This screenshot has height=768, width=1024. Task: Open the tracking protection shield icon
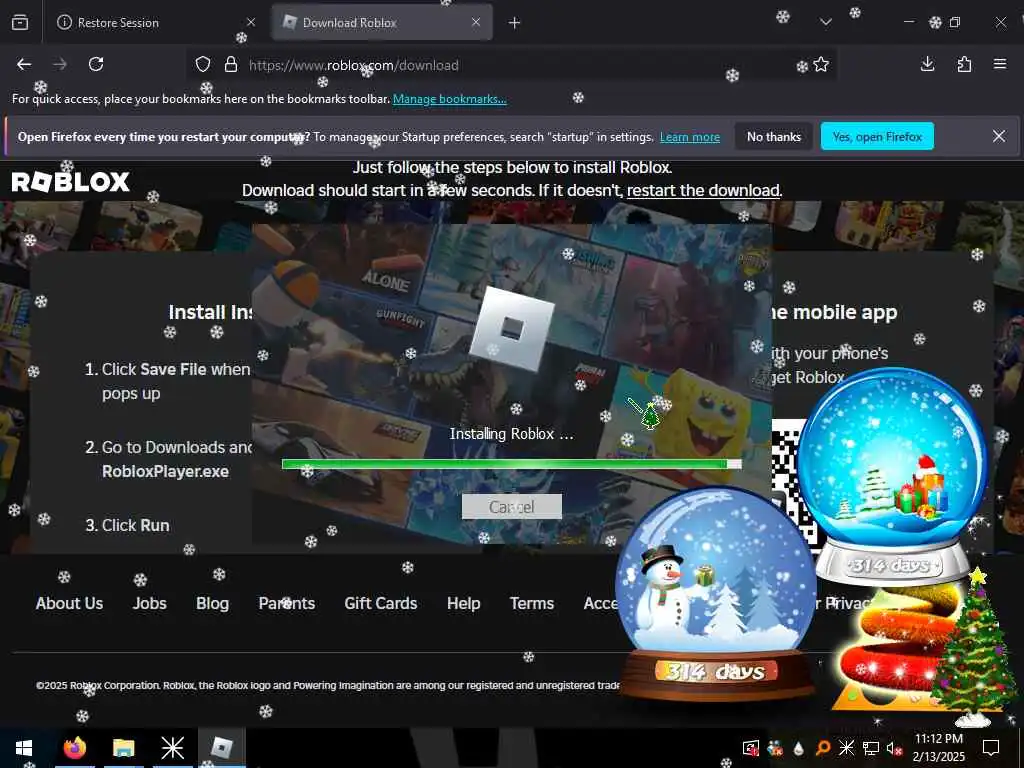(203, 65)
